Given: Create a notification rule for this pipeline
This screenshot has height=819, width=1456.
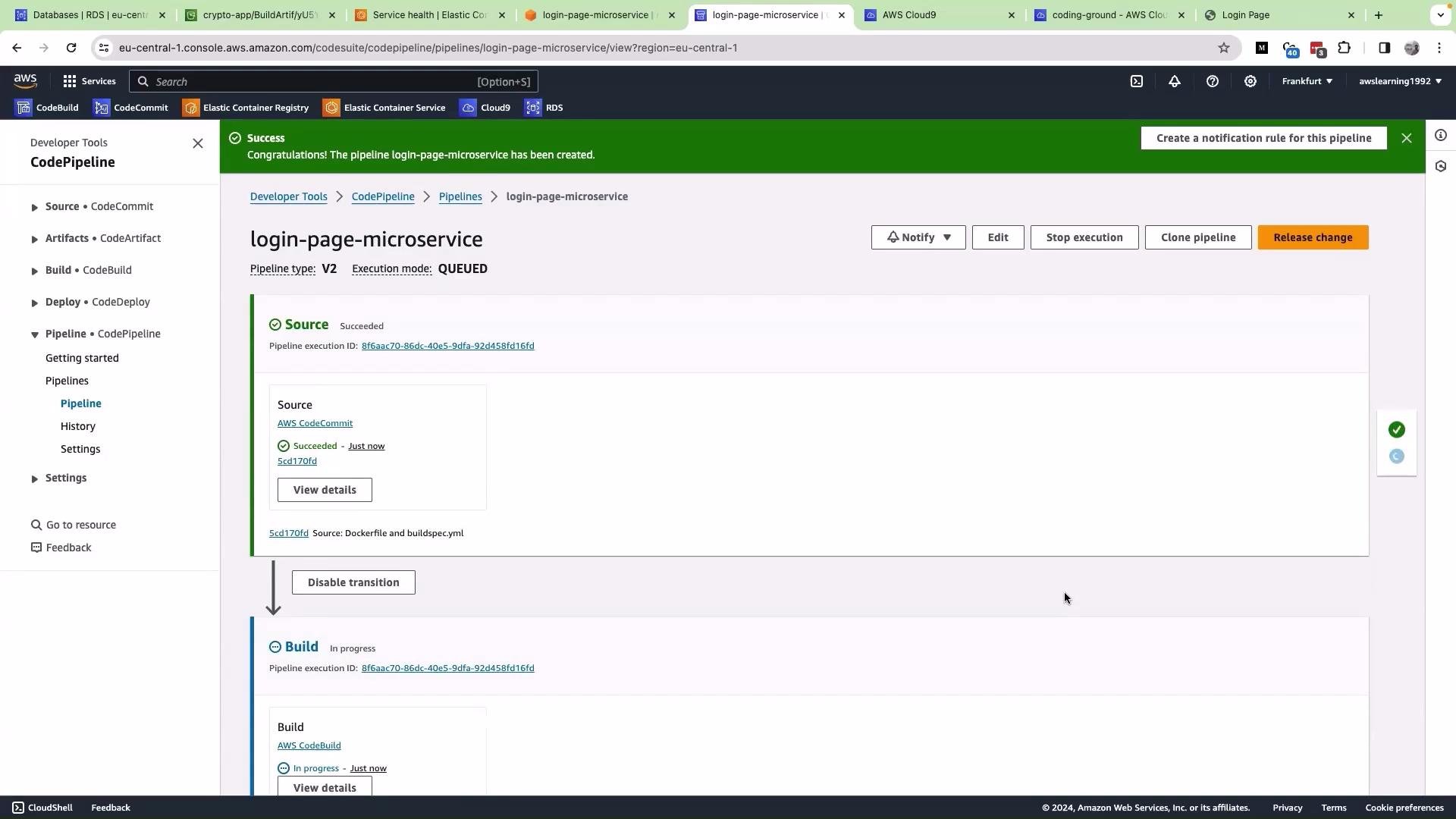Looking at the screenshot, I should point(1263,138).
